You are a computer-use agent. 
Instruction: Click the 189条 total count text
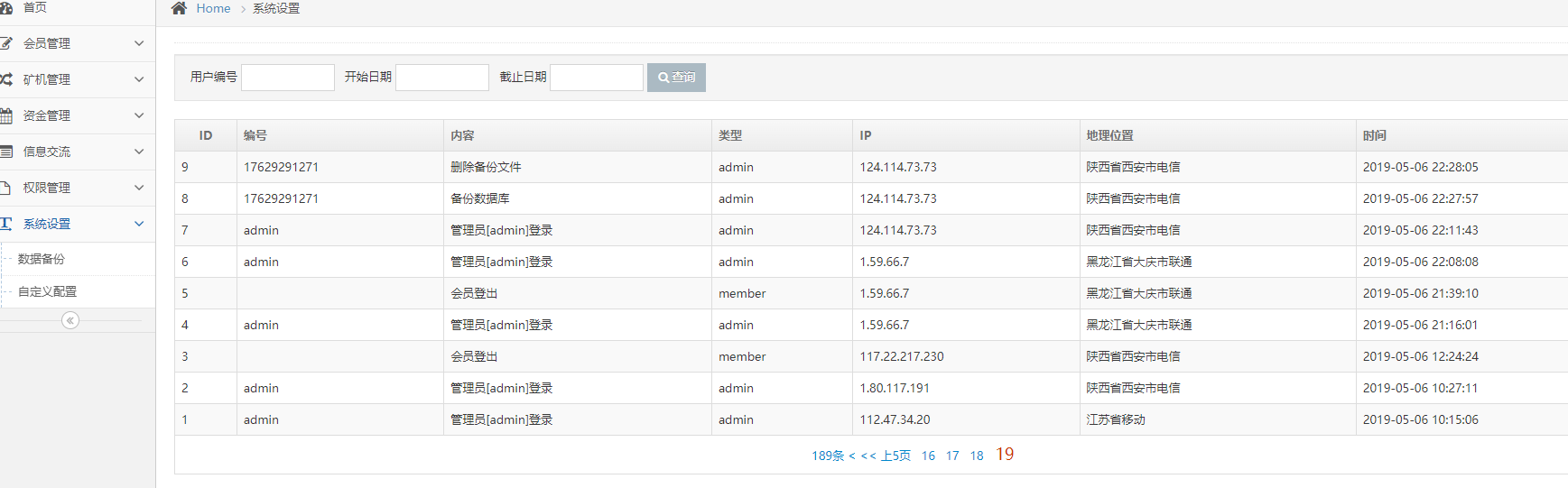(x=828, y=456)
